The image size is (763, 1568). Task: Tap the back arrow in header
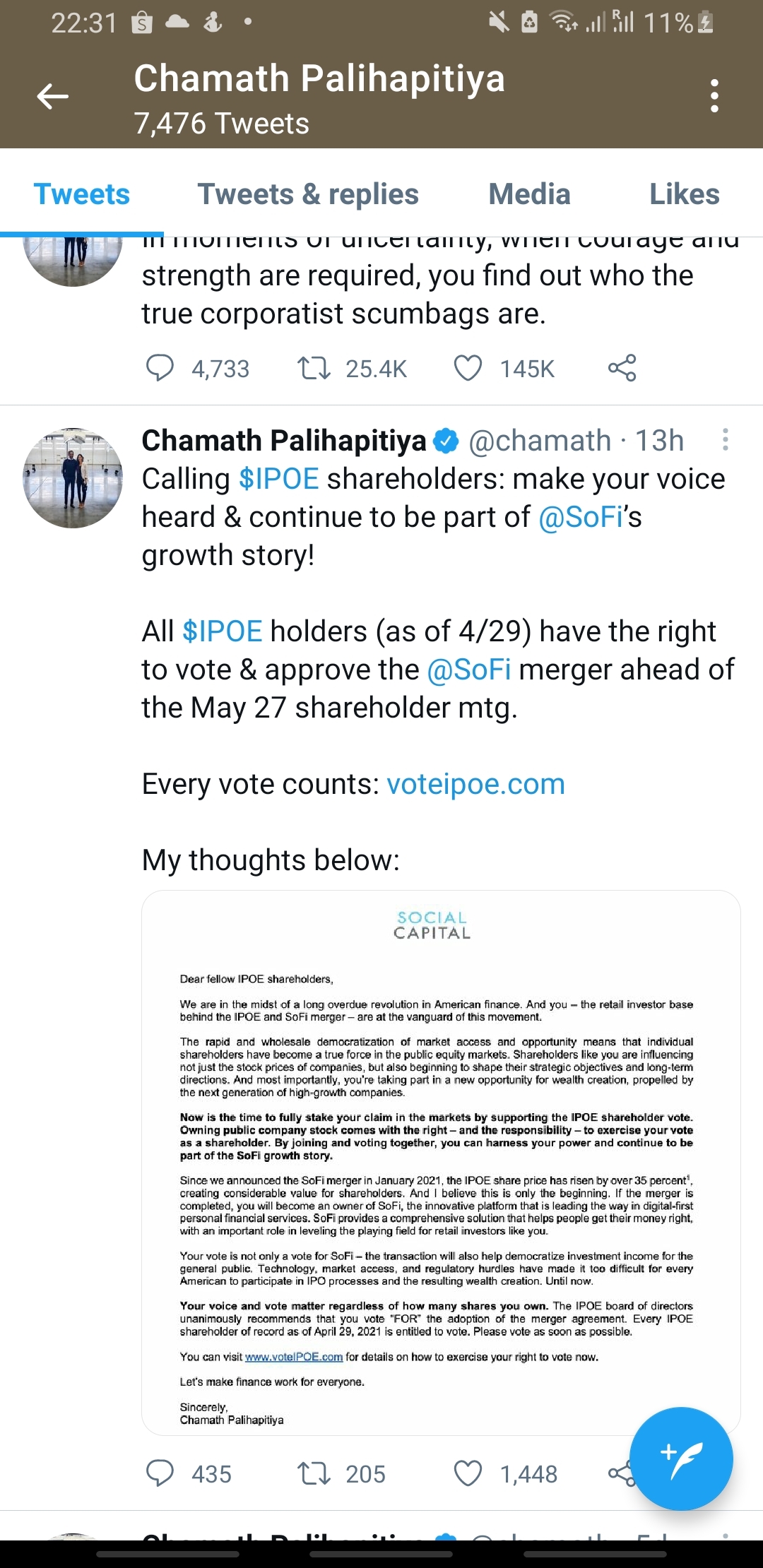click(53, 96)
